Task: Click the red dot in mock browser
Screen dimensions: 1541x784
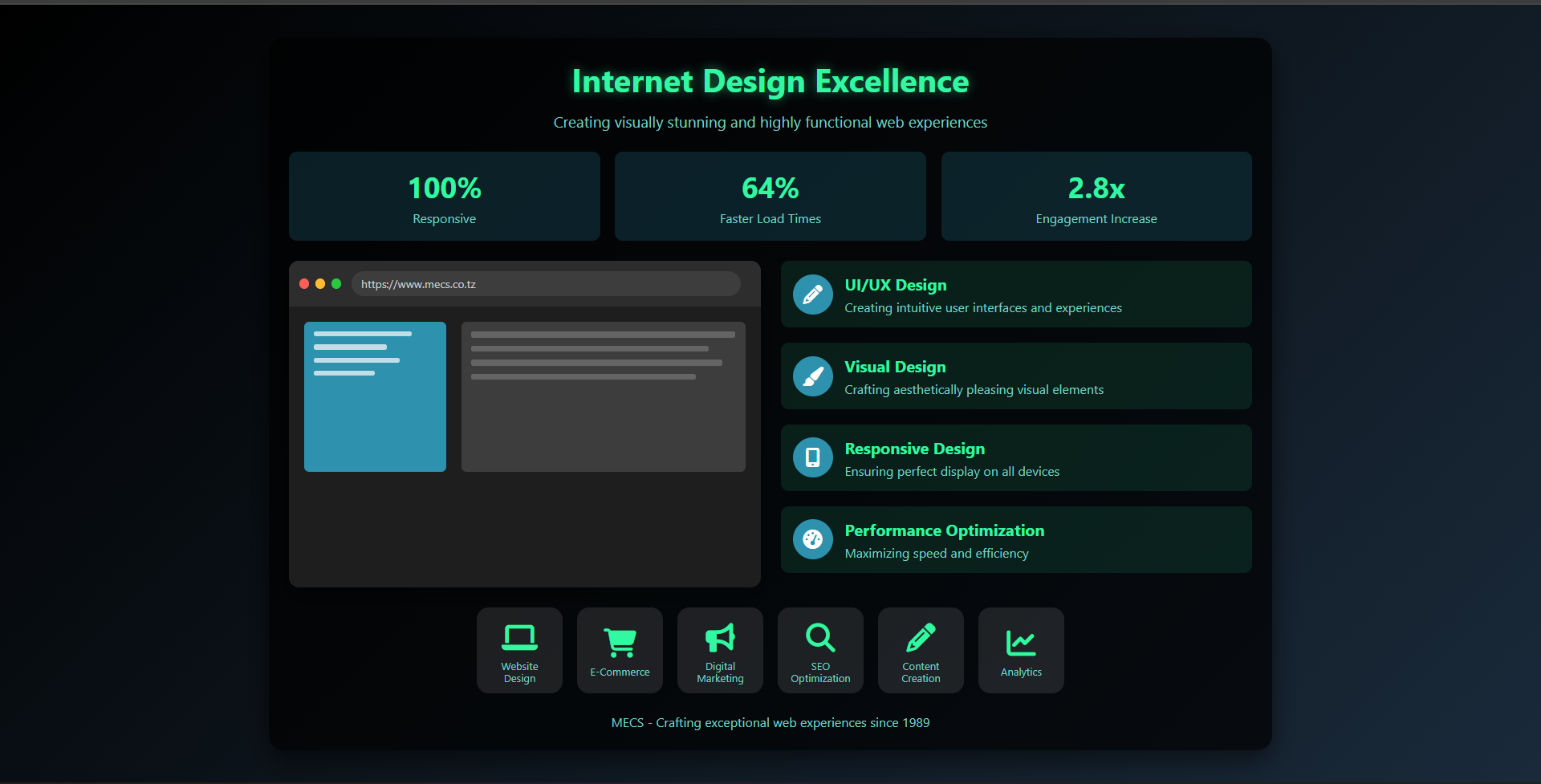Action: coord(304,284)
